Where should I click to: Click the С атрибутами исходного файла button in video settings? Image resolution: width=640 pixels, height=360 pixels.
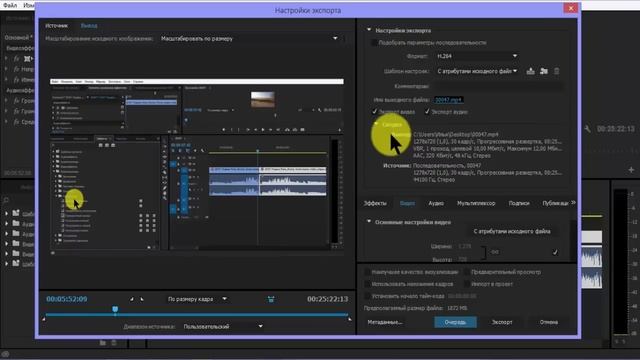coord(512,231)
